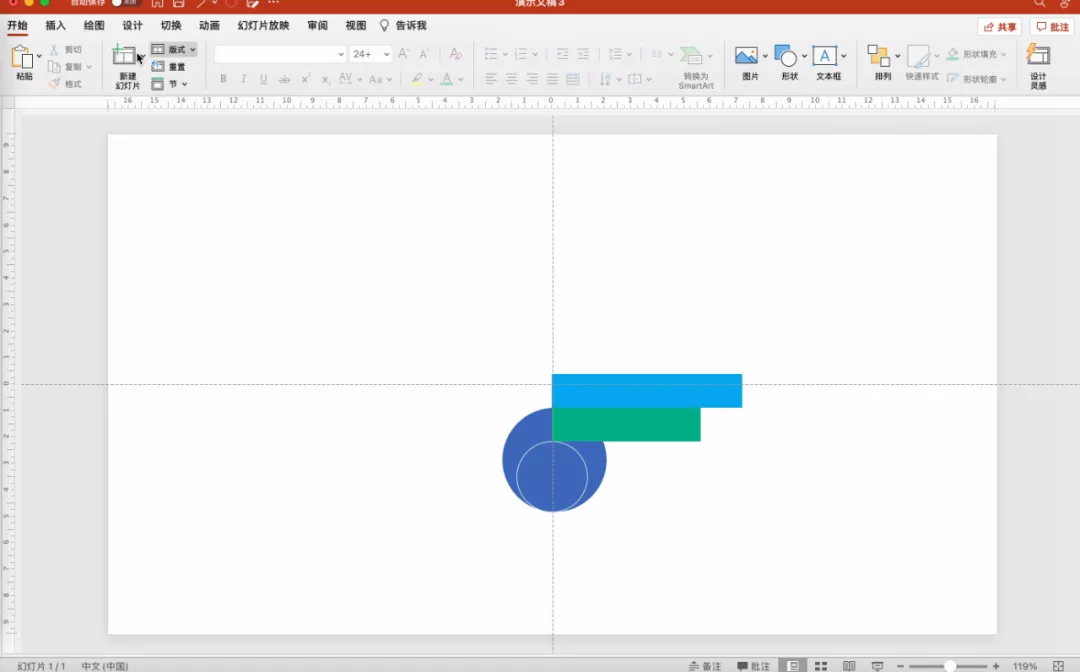Increase font size with larger A

(x=404, y=54)
